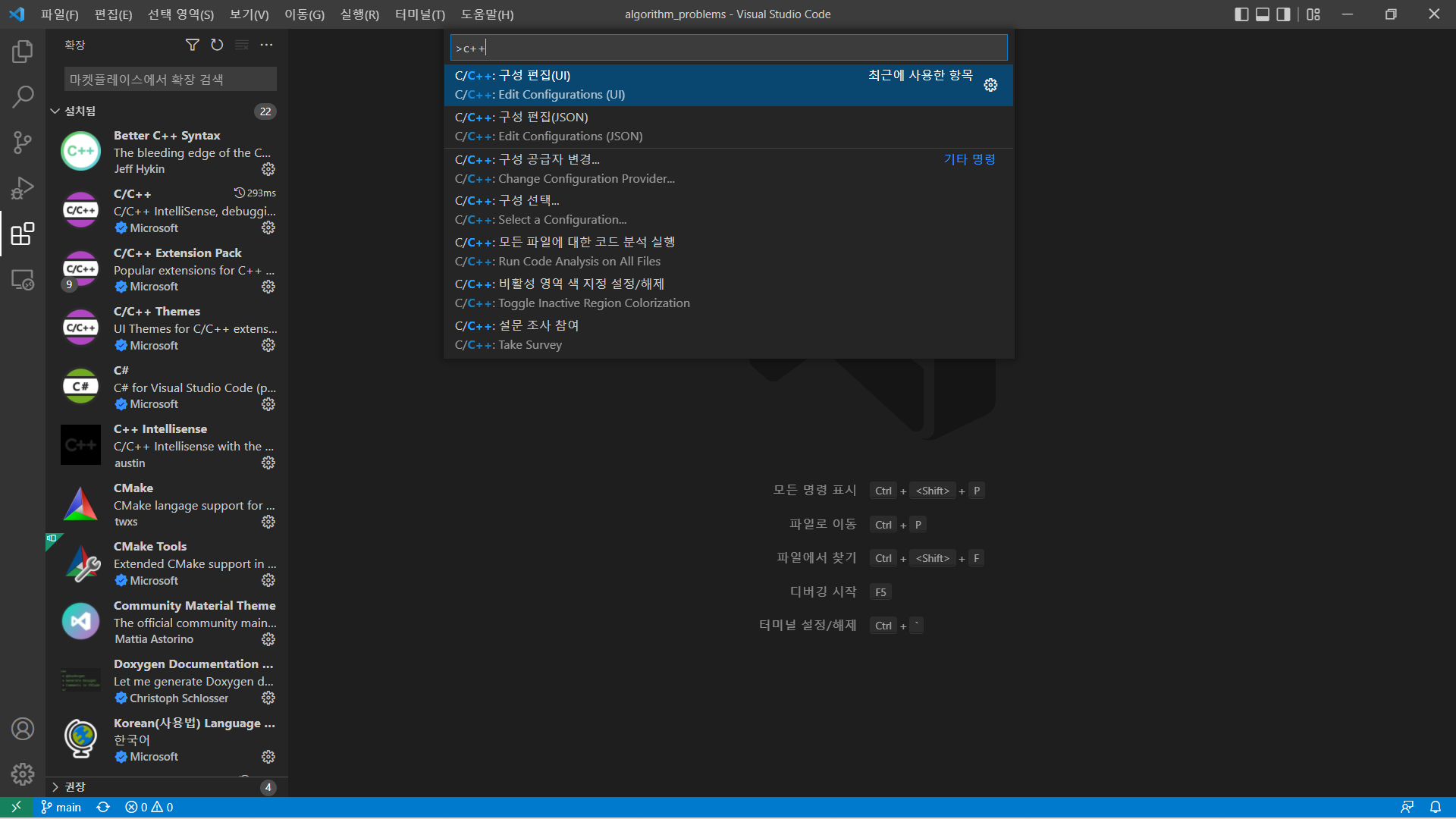Screen dimensions: 1456x819
Task: Click the notifications bell in status bar
Action: [x=1435, y=807]
